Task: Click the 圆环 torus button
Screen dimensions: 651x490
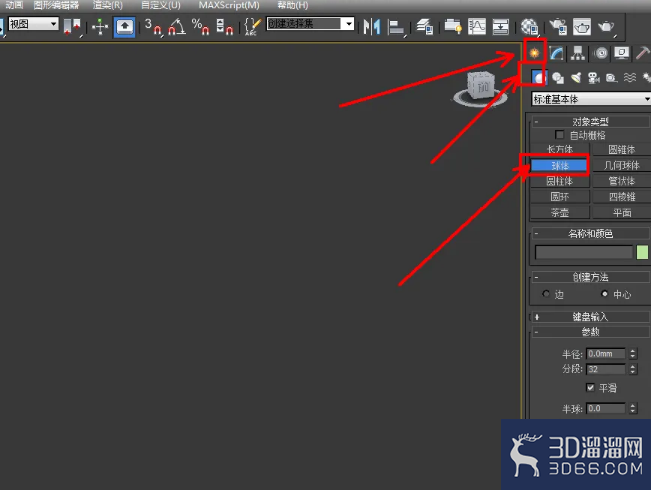Action: 560,196
